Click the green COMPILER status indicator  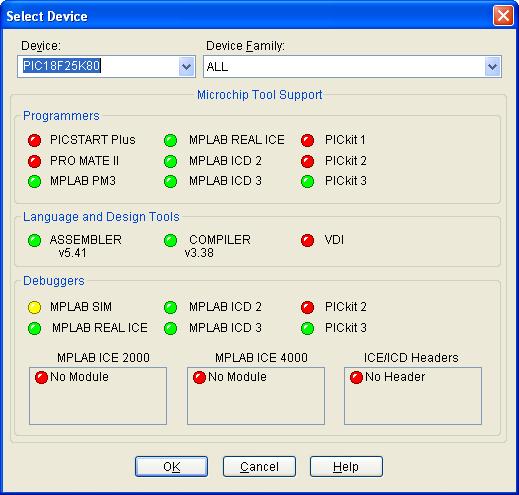[x=170, y=240]
